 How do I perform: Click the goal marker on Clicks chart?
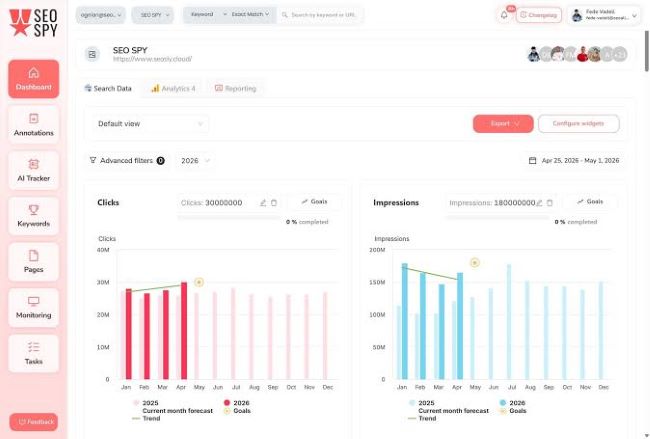pos(199,282)
